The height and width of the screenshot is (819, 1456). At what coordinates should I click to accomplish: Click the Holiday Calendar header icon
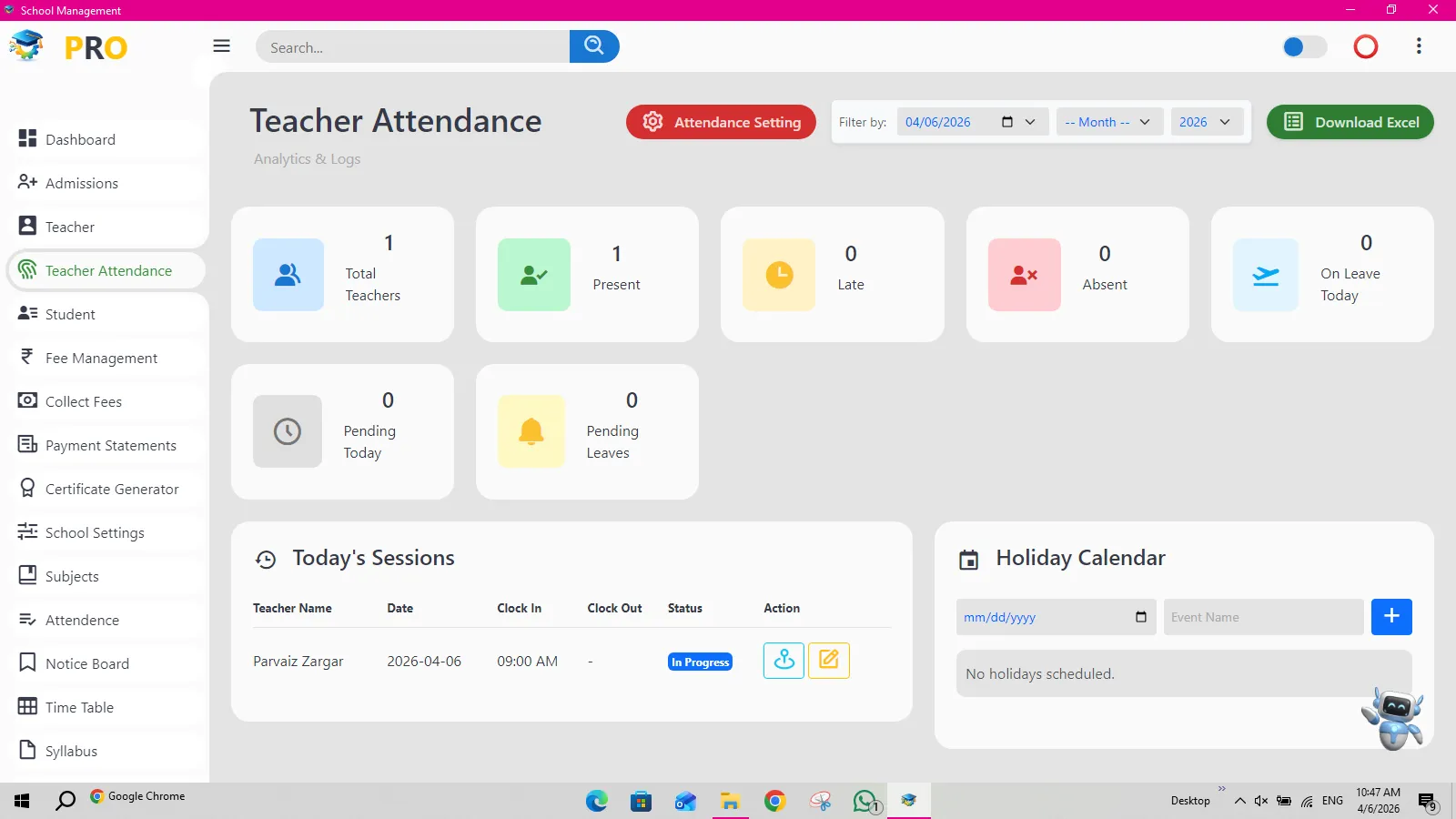tap(969, 560)
